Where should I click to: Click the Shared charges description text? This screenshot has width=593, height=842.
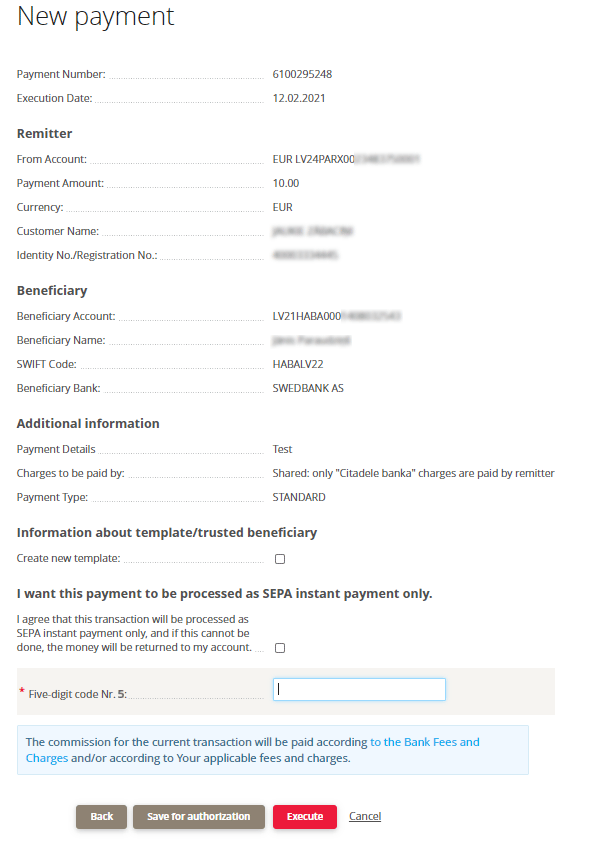pos(413,473)
